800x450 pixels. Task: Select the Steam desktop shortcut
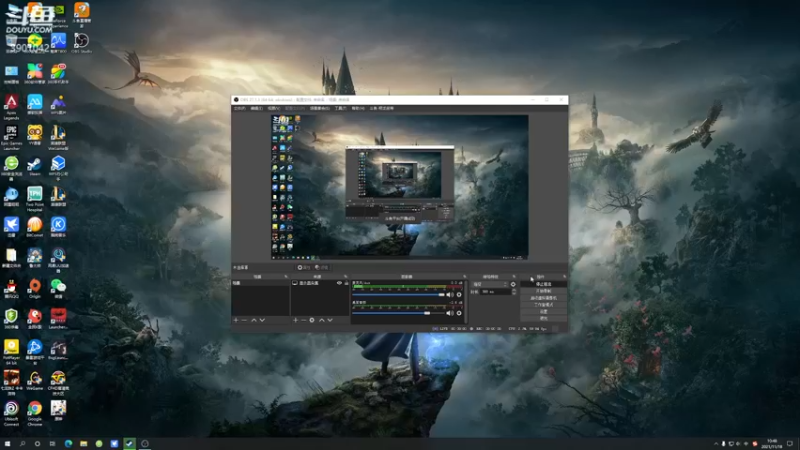tap(35, 166)
